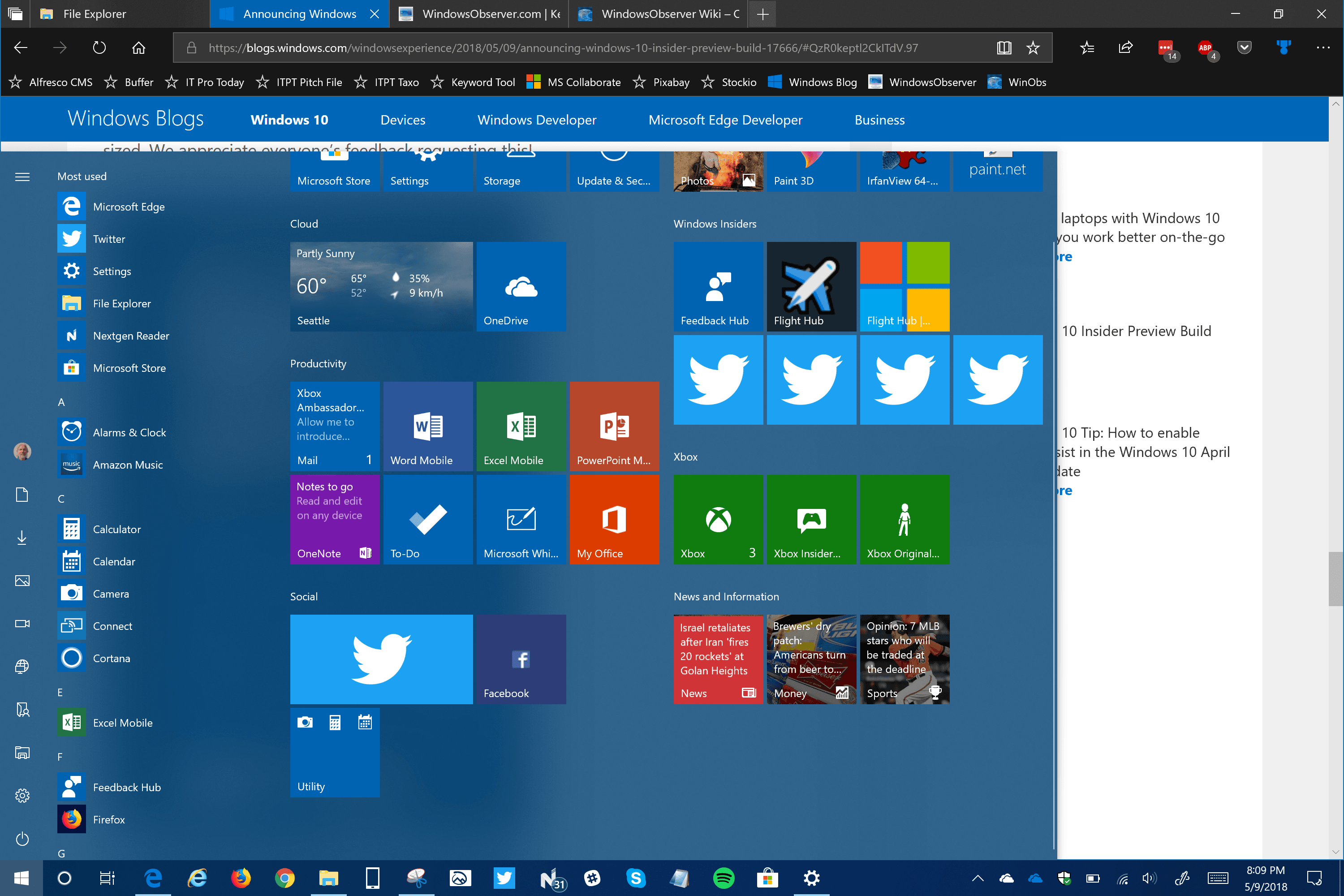Open the OneDrive tile

pos(521,286)
